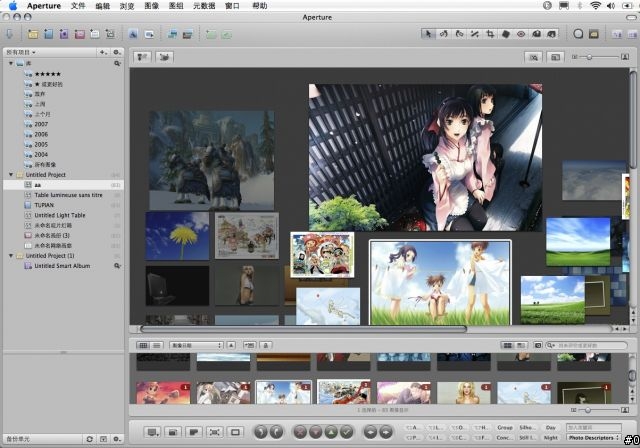The width and height of the screenshot is (640, 448).
Task: Open the Loupe circle icon
Action: point(578,34)
